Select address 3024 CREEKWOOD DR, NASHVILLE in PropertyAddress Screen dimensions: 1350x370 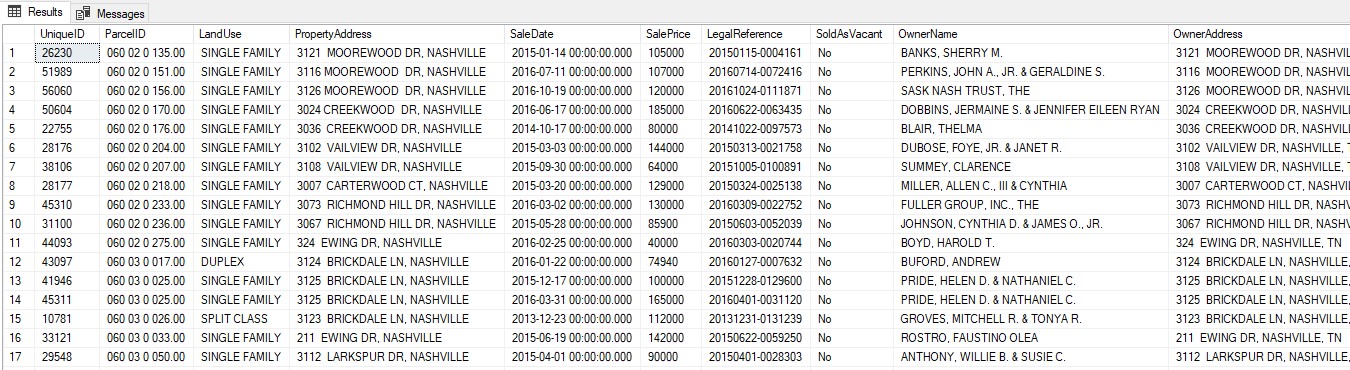click(397, 110)
